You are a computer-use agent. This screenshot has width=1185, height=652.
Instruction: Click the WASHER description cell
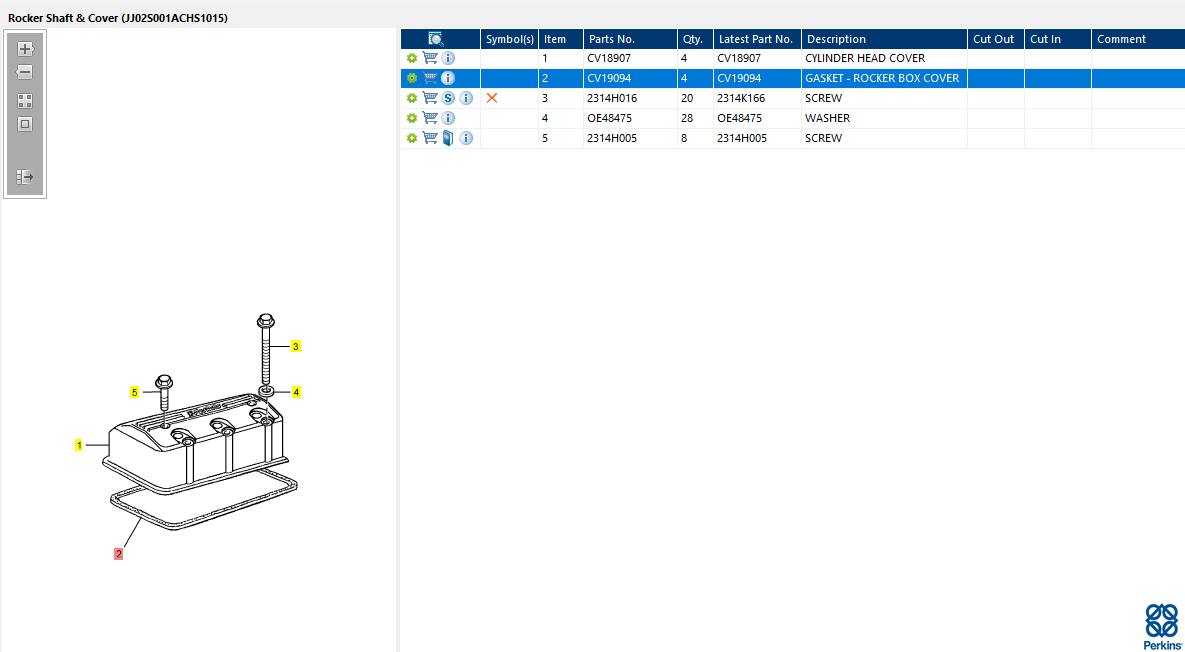(x=884, y=118)
